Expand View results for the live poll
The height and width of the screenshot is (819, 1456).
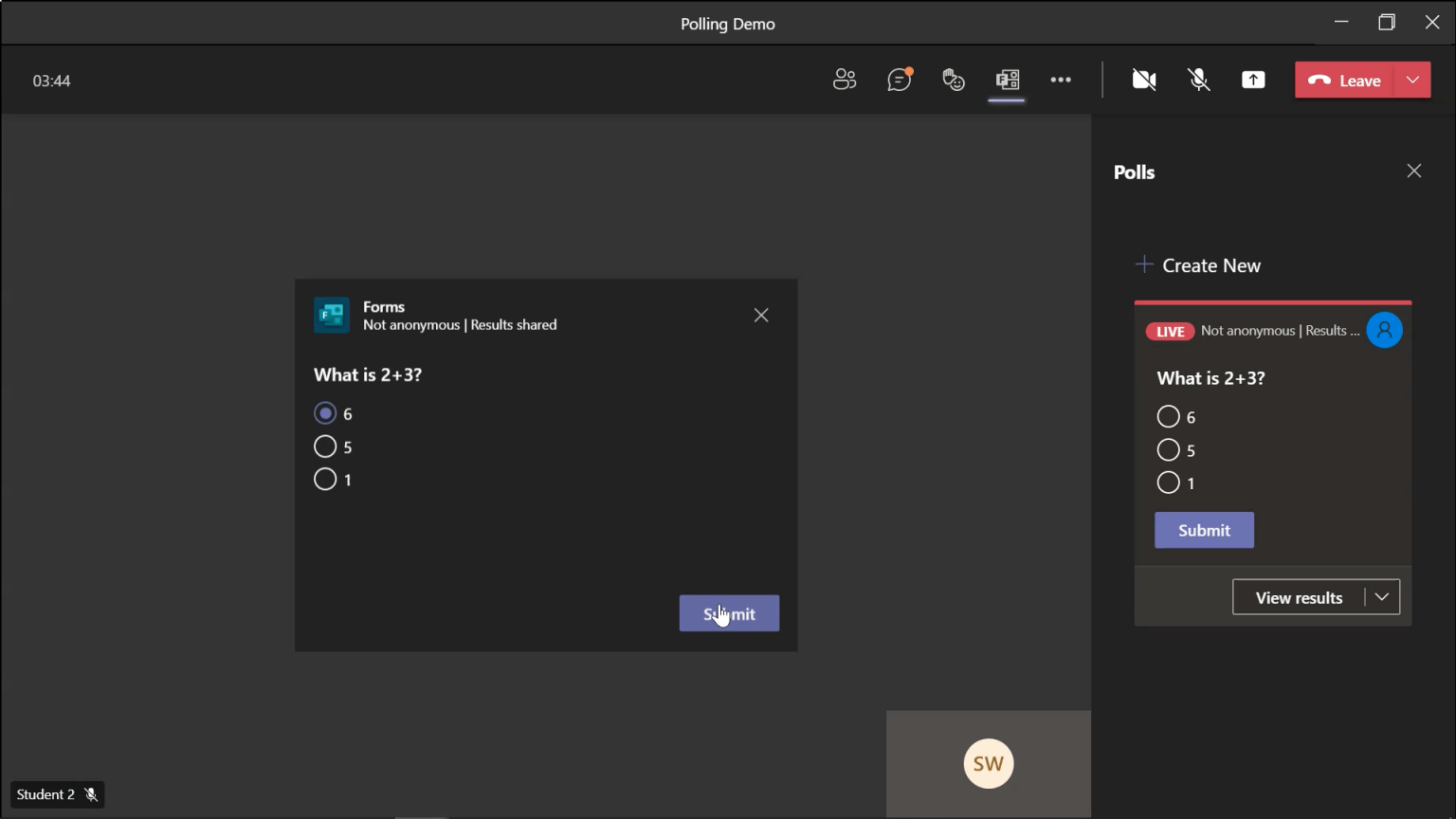1299,596
